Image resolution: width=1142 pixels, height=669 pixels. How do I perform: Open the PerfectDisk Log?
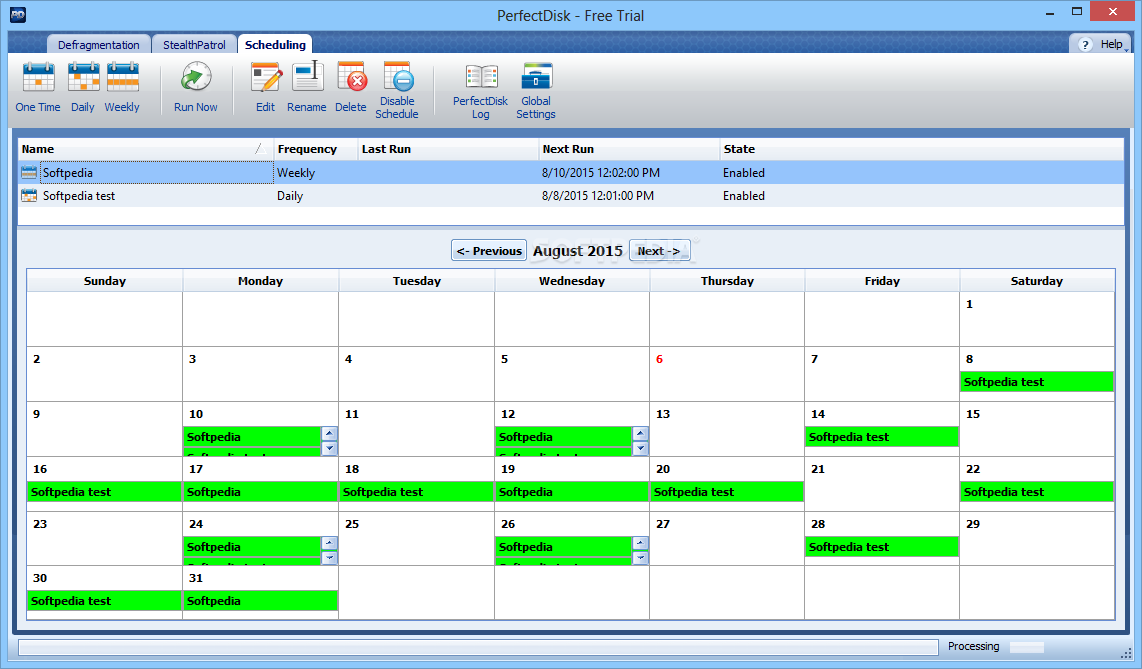tap(481, 91)
